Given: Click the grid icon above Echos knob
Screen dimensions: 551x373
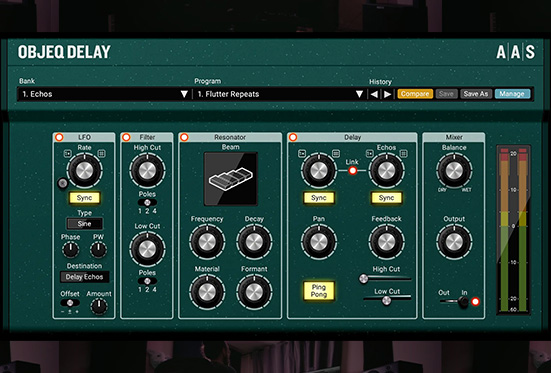Looking at the screenshot, I should coord(403,153).
